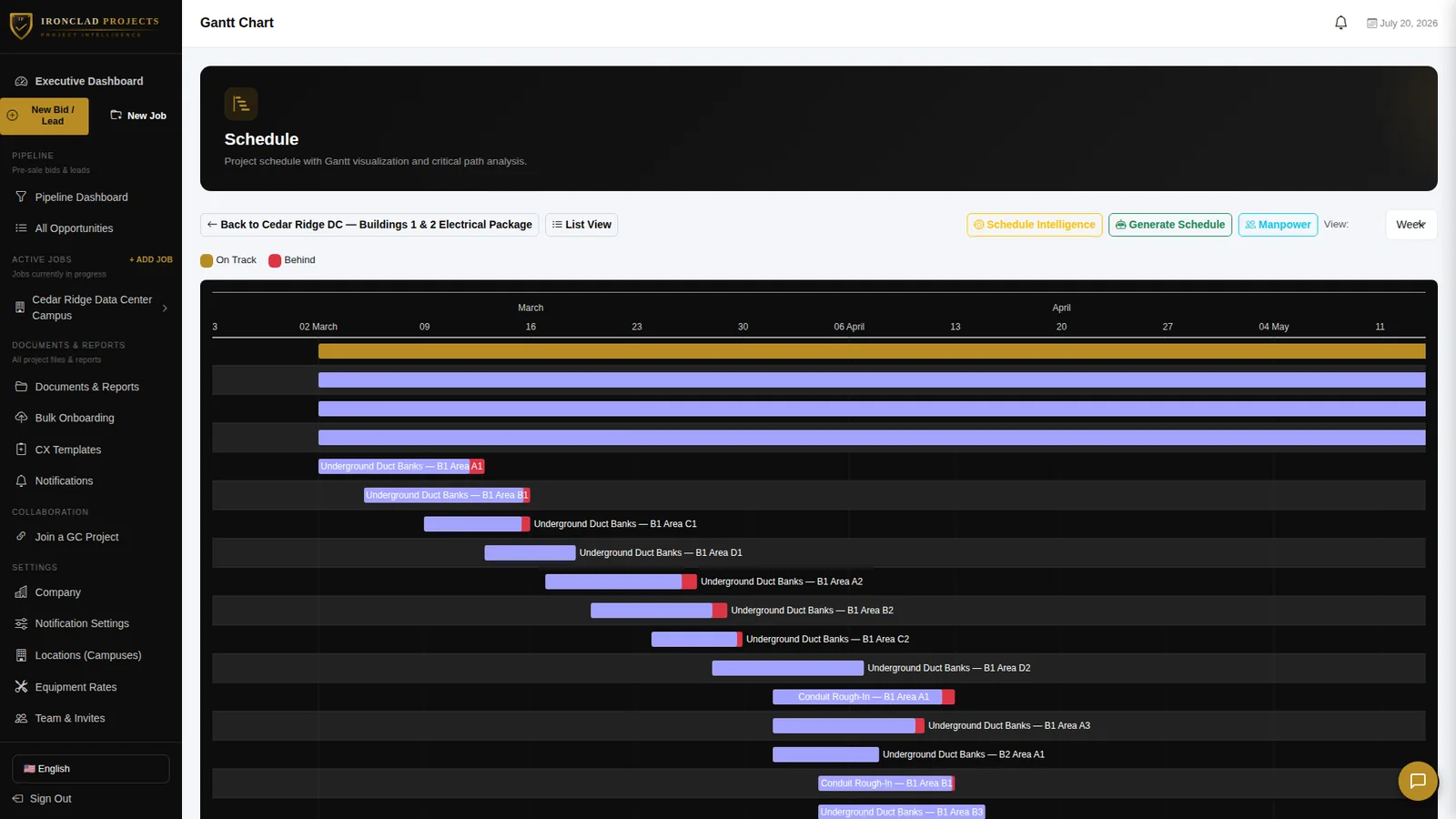1456x819 pixels.
Task: Click the Bulk Onboarding cloud upload icon
Action: 21,418
